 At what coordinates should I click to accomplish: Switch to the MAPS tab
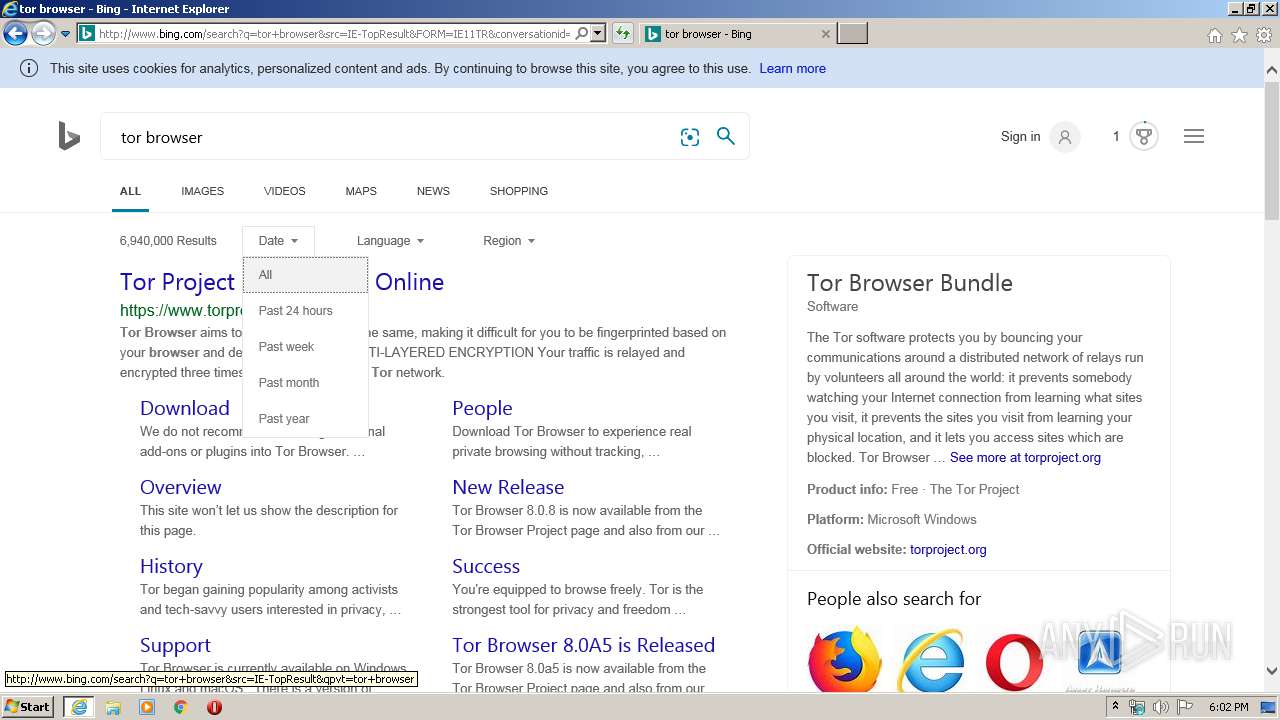coord(361,191)
